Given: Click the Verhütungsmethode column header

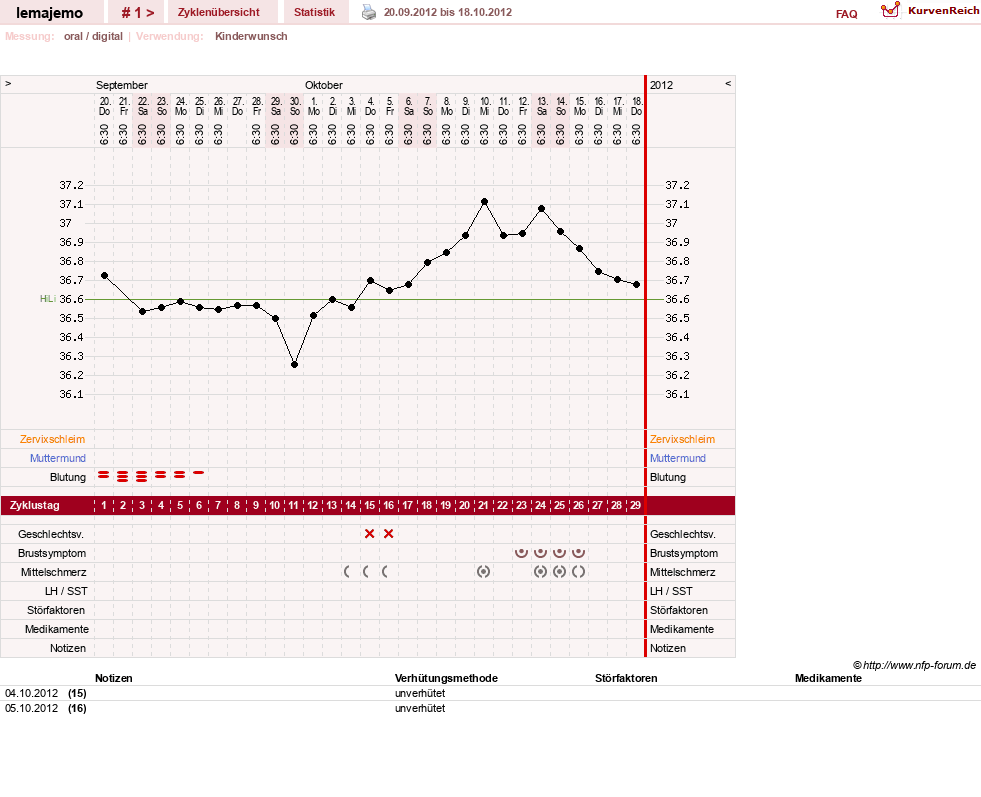Looking at the screenshot, I should coord(447,678).
